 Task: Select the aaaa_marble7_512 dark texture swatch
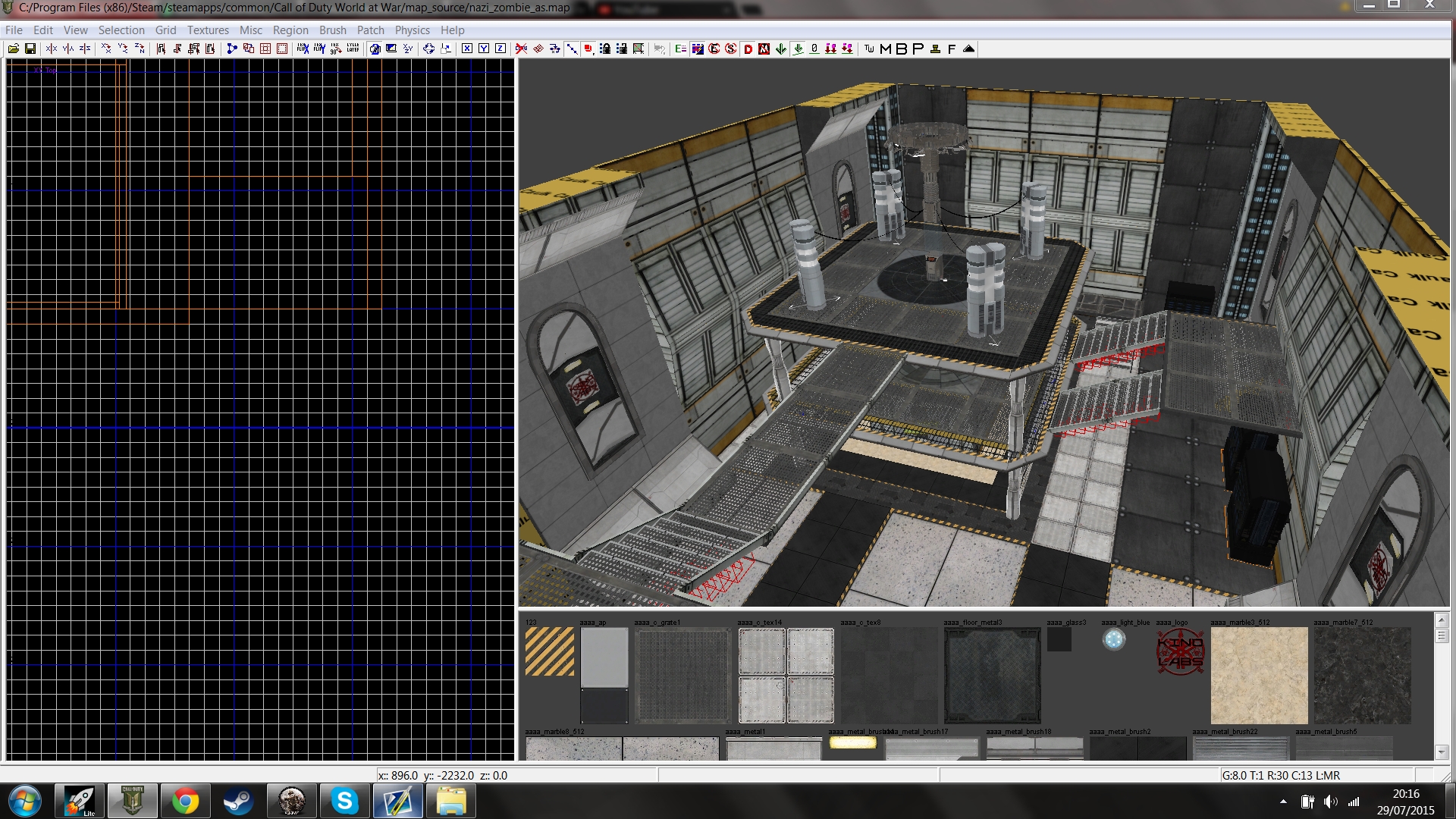click(1362, 676)
